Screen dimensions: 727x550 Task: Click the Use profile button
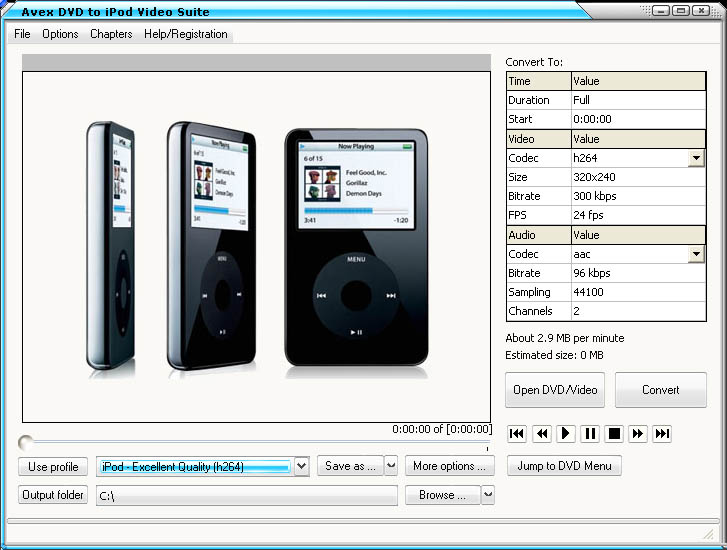point(53,467)
